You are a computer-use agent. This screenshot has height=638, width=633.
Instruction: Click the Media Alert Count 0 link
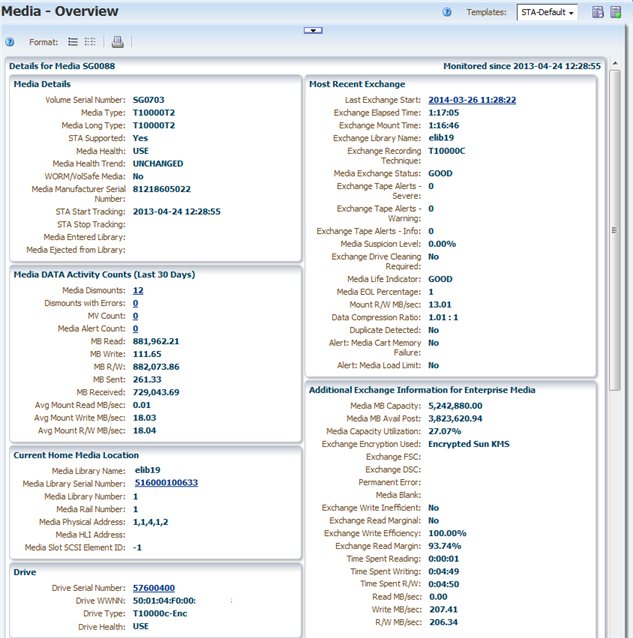[135, 329]
